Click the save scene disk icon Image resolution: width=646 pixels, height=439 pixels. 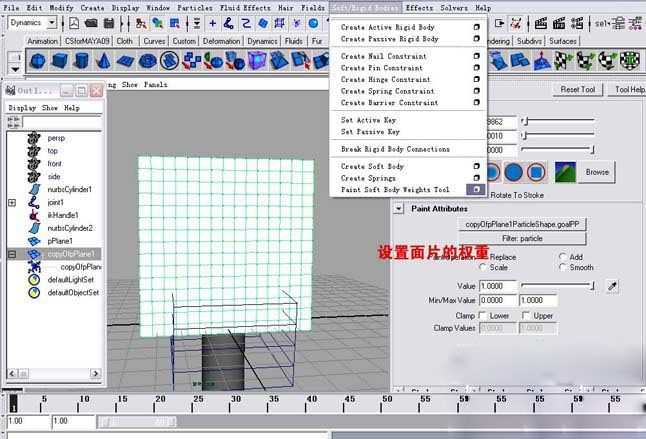pos(109,23)
